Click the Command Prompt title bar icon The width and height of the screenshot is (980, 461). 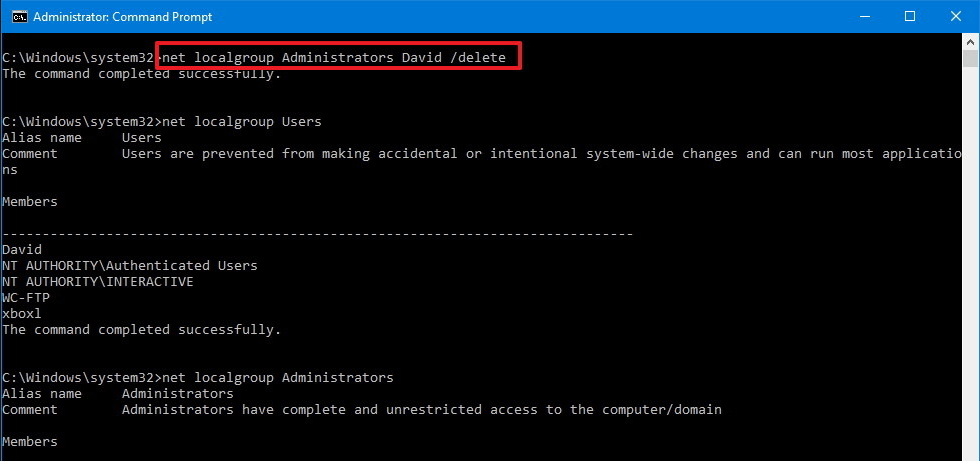[x=18, y=16]
